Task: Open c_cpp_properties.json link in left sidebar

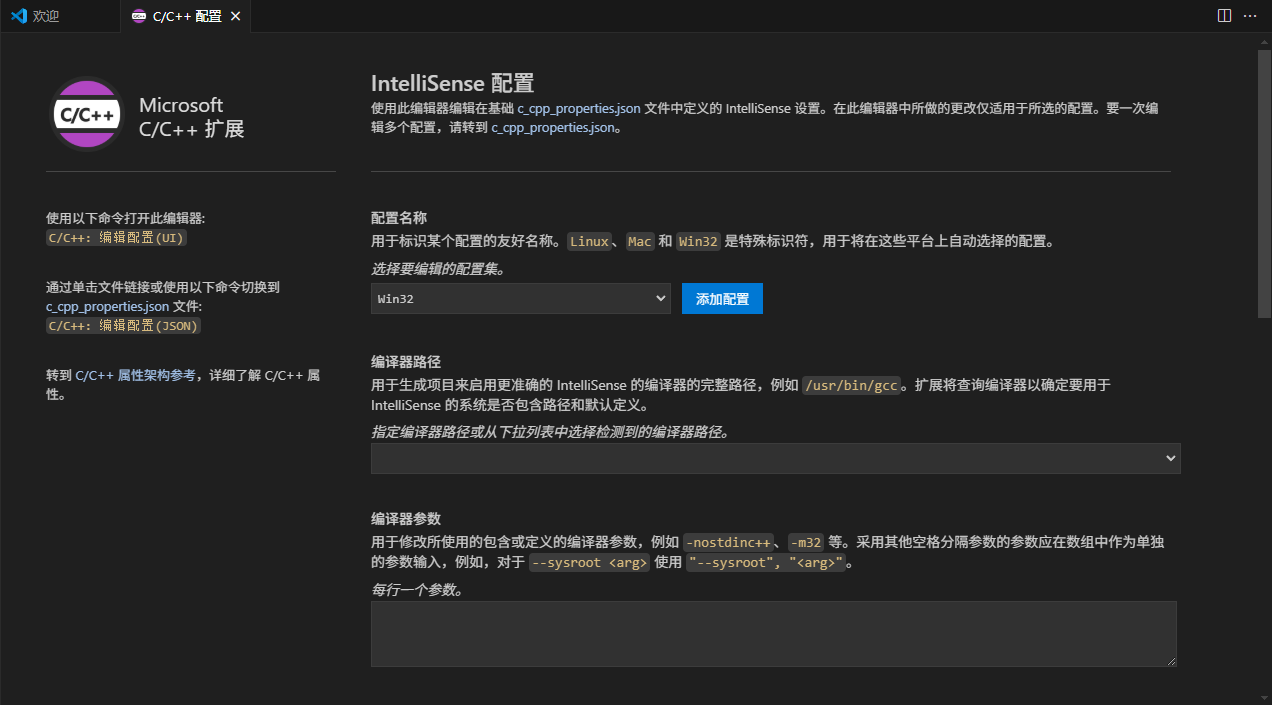Action: [107, 306]
